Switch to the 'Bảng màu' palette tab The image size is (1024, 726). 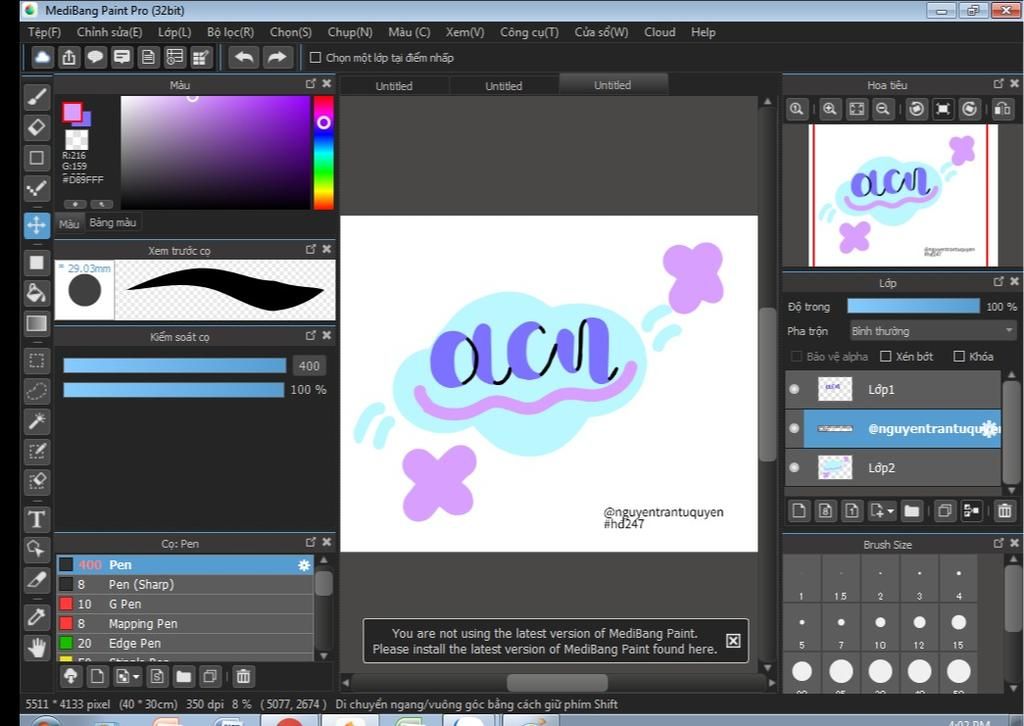[x=113, y=223]
